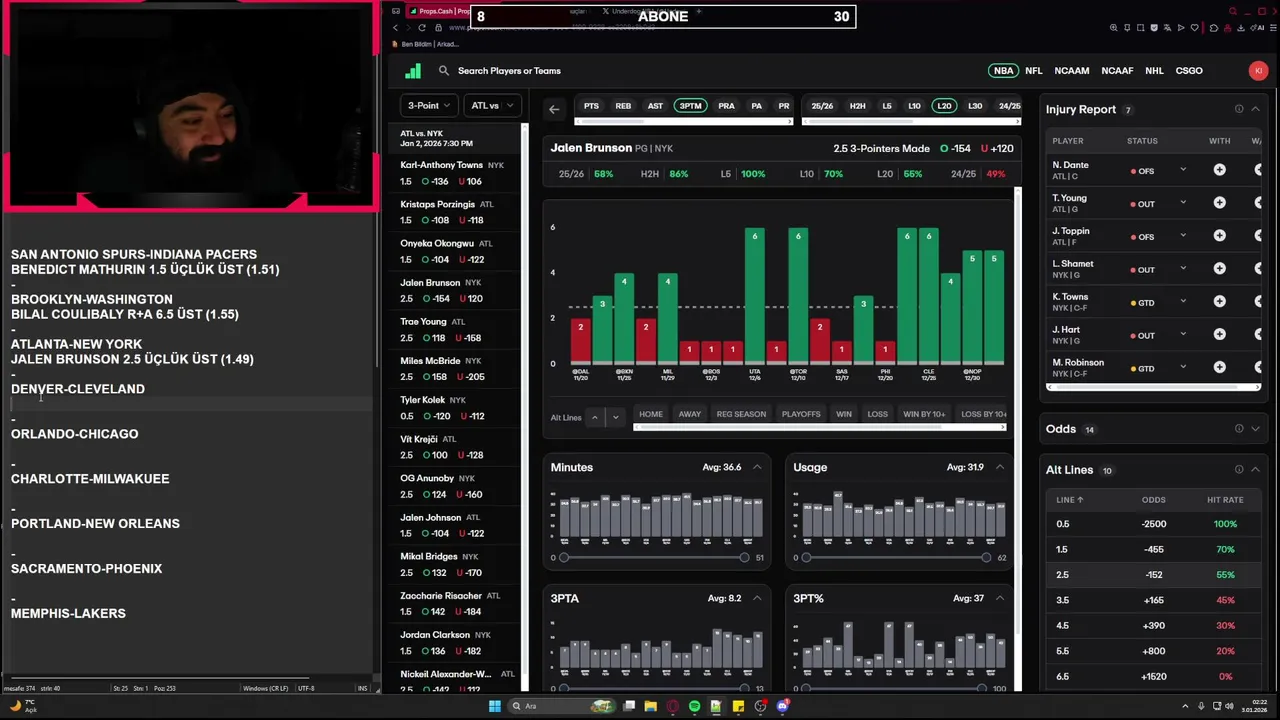This screenshot has width=1280, height=720.
Task: Open Spotify from the taskbar
Action: [694, 706]
